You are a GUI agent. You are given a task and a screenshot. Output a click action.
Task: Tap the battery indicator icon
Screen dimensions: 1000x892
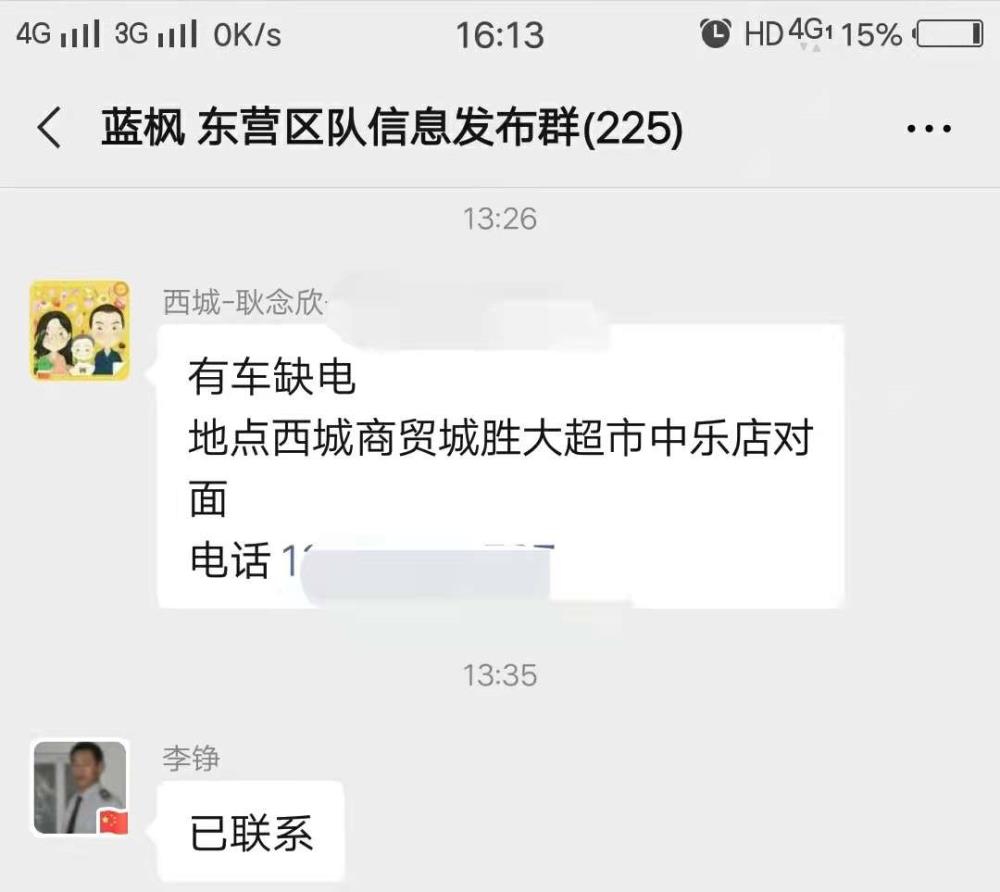(x=948, y=33)
